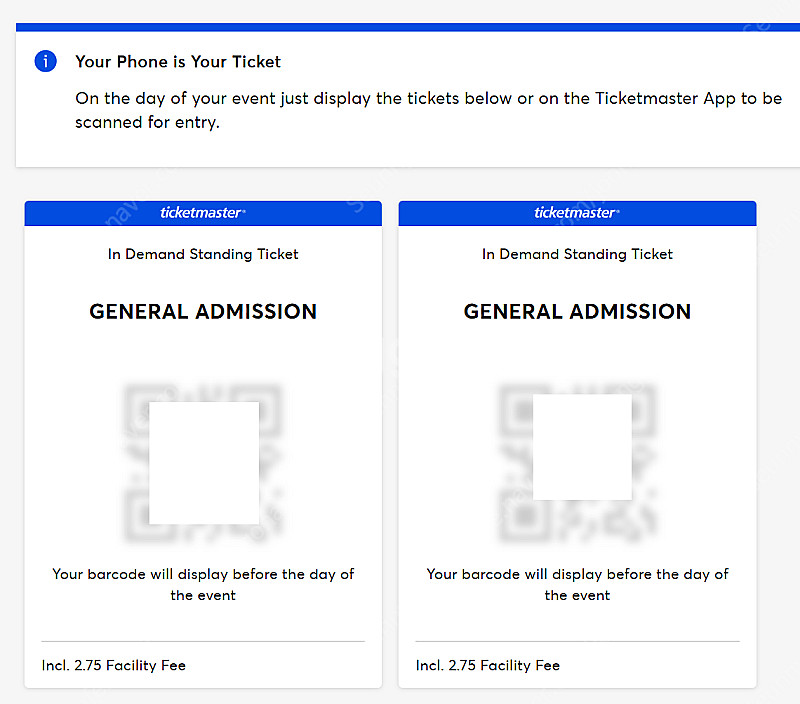Click the right card's ticketmaster logo
This screenshot has height=704, width=800.
coord(577,212)
